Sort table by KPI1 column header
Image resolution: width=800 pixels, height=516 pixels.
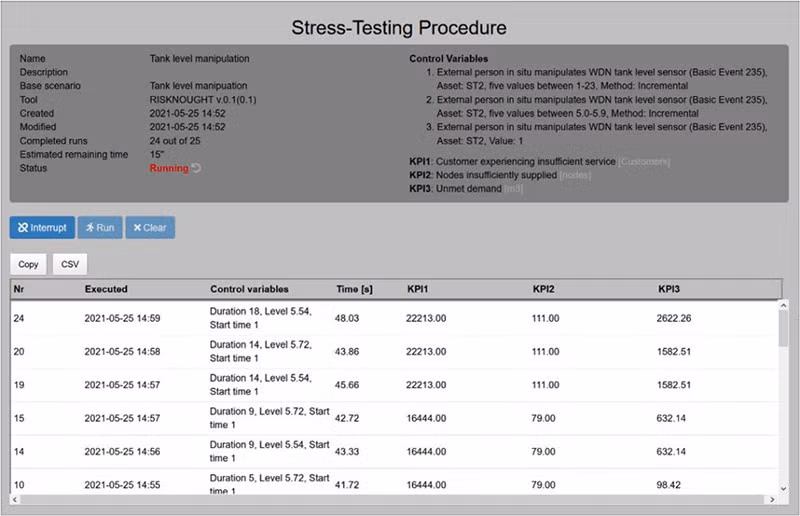[x=418, y=289]
